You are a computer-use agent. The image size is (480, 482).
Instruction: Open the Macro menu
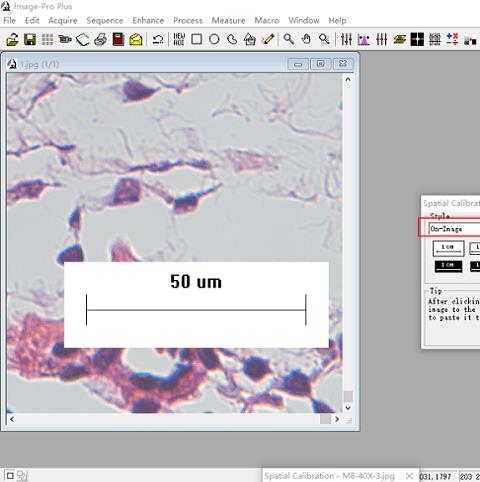[x=267, y=21]
